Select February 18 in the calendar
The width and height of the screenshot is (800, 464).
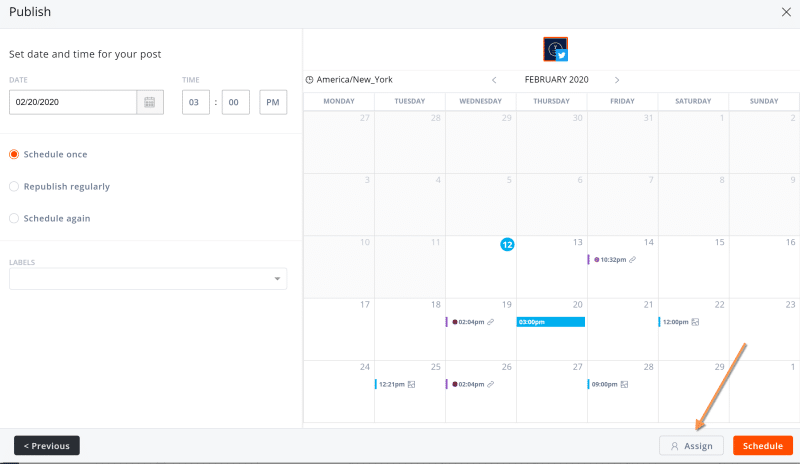coord(435,304)
